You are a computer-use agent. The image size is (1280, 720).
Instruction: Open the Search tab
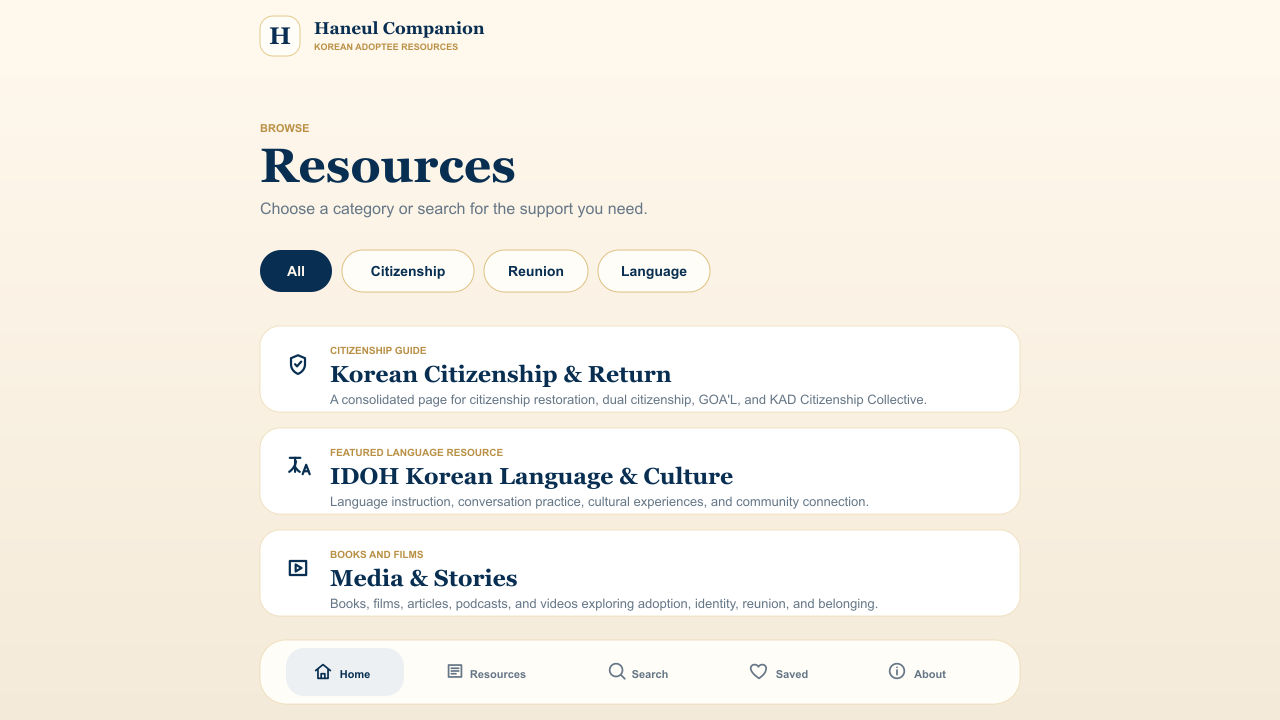point(639,672)
